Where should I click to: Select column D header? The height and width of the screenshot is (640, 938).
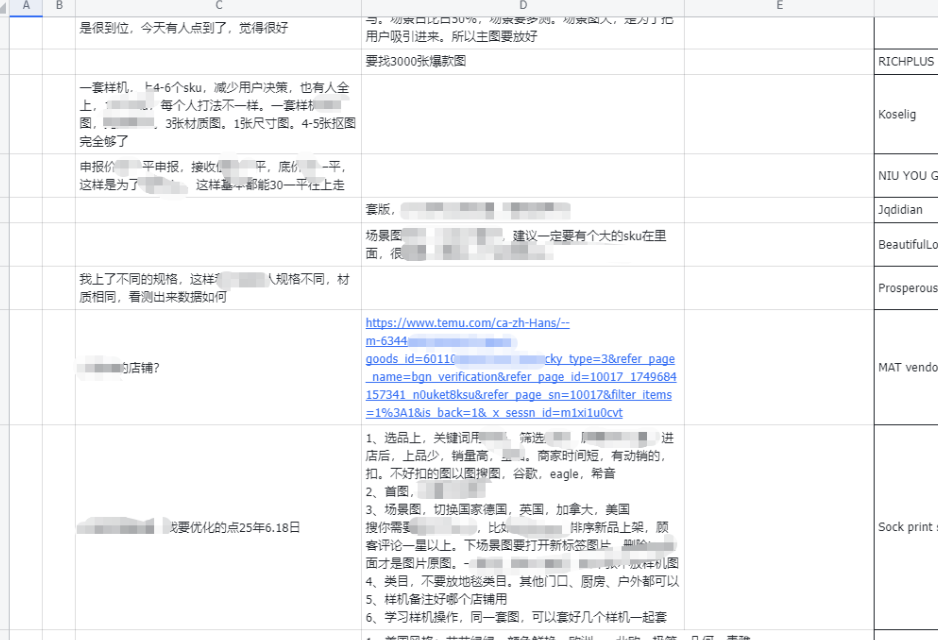pyautogui.click(x=523, y=7)
